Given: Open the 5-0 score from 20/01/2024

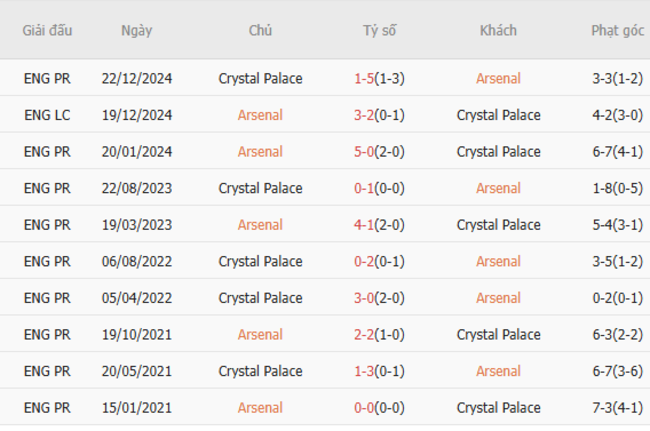Looking at the screenshot, I should (x=365, y=152).
